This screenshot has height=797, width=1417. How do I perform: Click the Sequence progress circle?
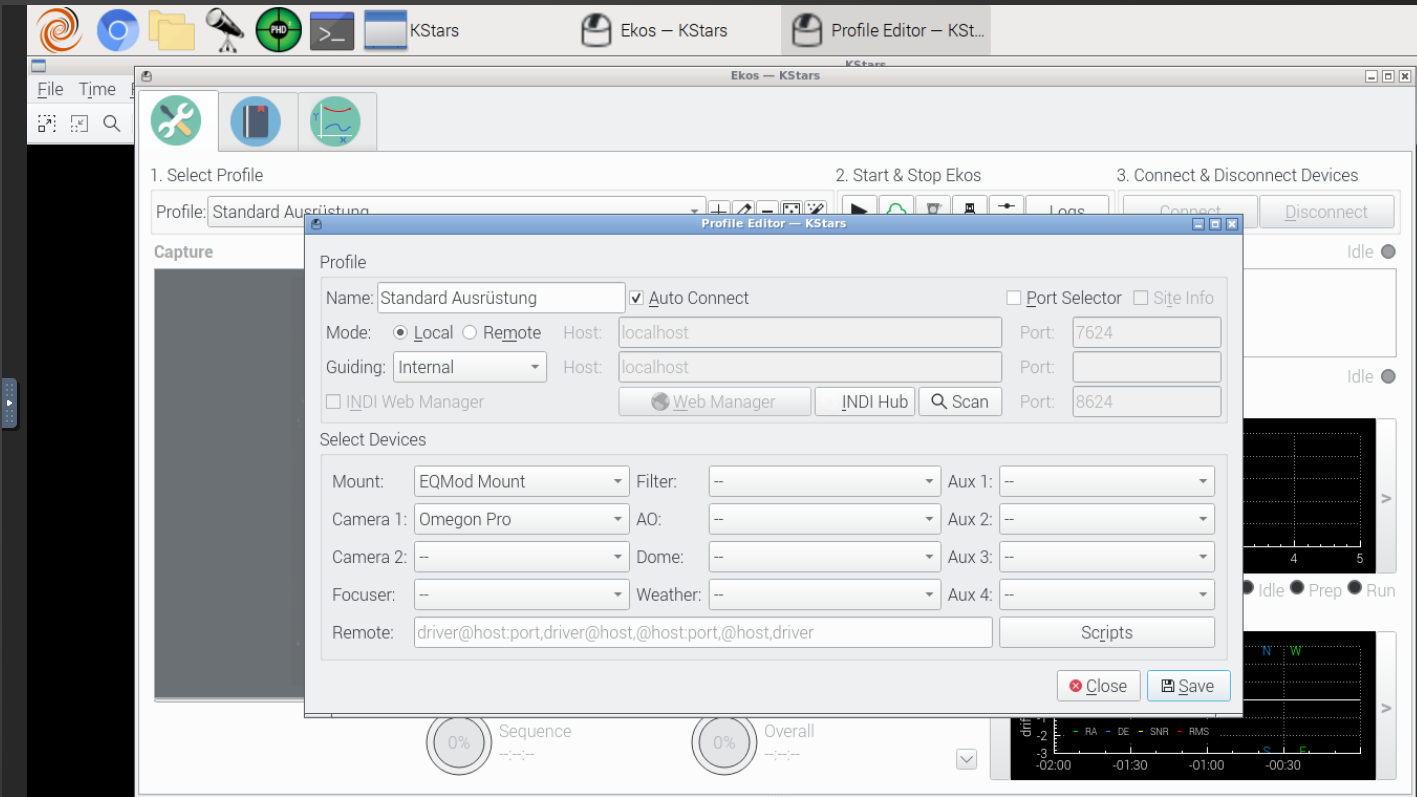[x=459, y=743]
